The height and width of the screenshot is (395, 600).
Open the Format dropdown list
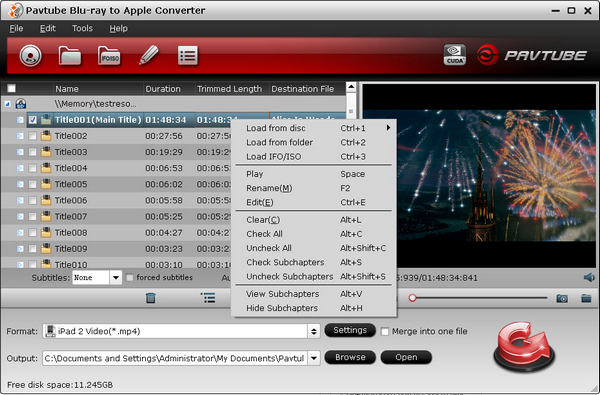314,331
